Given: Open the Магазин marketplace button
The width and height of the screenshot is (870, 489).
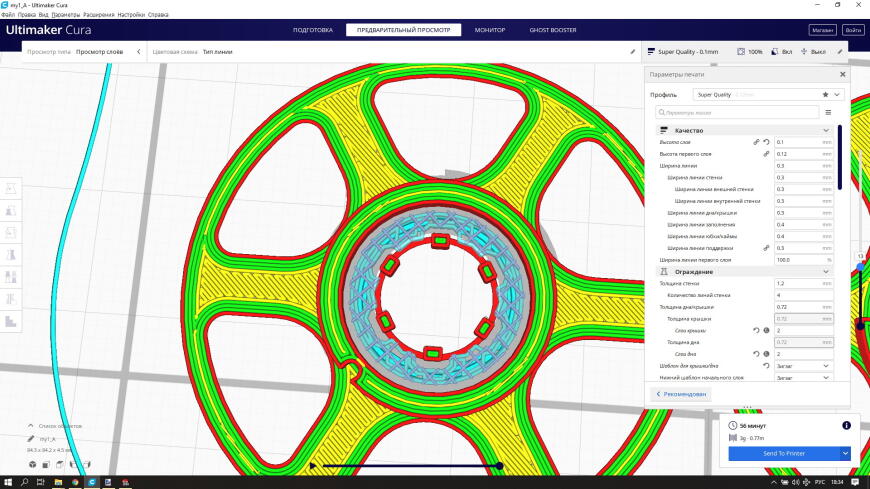Looking at the screenshot, I should pyautogui.click(x=822, y=30).
